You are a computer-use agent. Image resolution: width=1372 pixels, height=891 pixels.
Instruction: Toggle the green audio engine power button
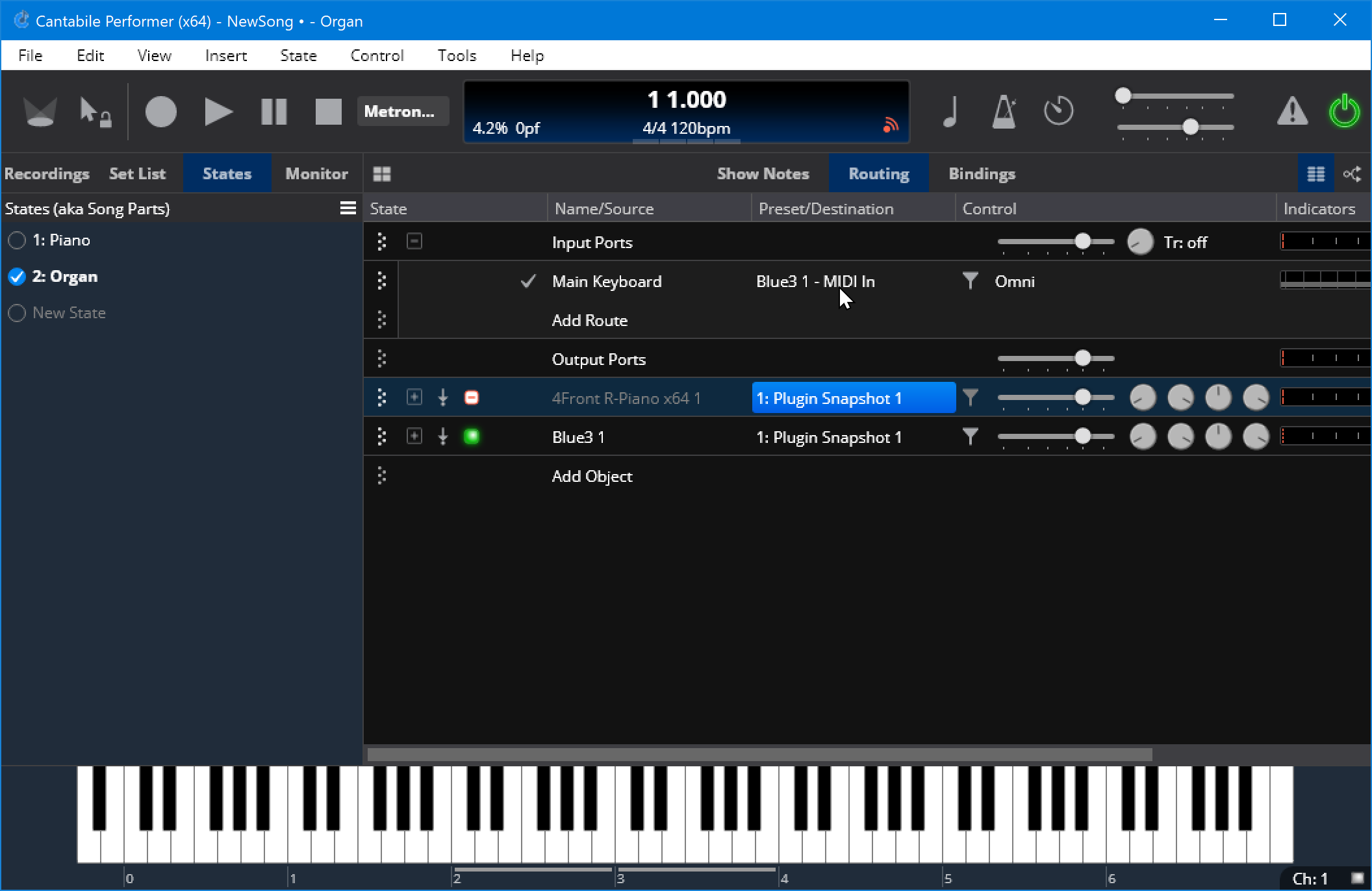pos(1344,111)
